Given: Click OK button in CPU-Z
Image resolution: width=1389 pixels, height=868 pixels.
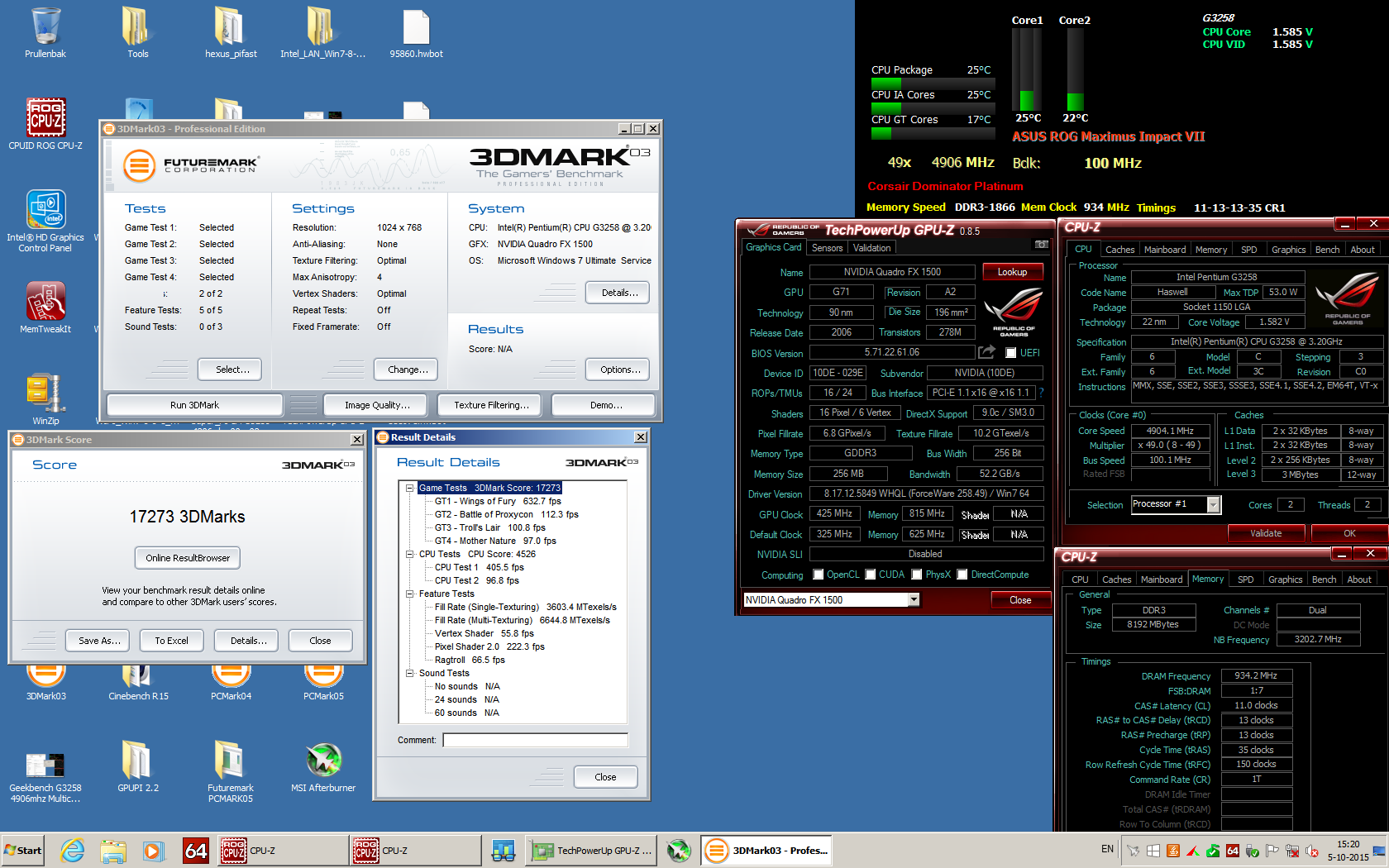Looking at the screenshot, I should coord(1349,533).
